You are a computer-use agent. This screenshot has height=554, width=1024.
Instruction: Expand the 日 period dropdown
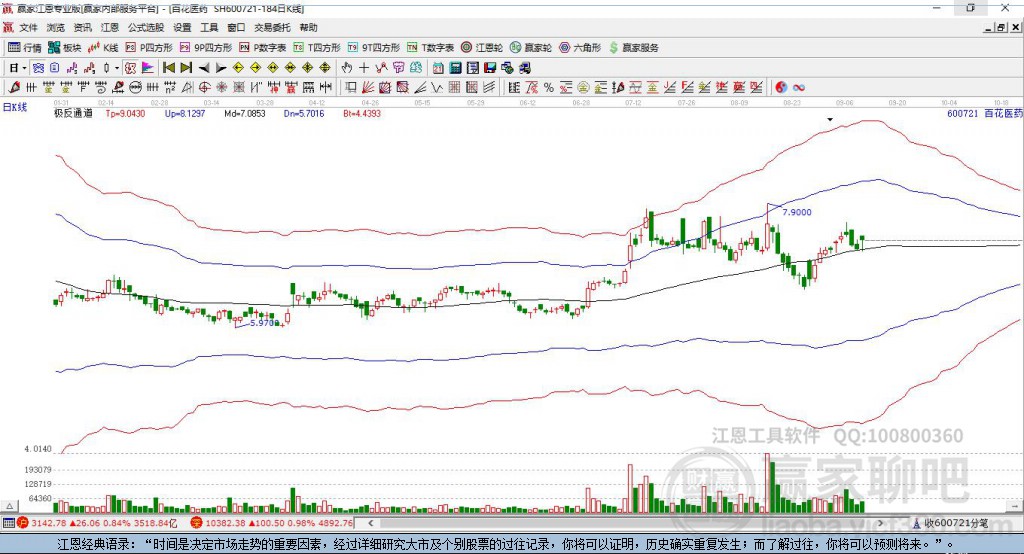pos(24,68)
